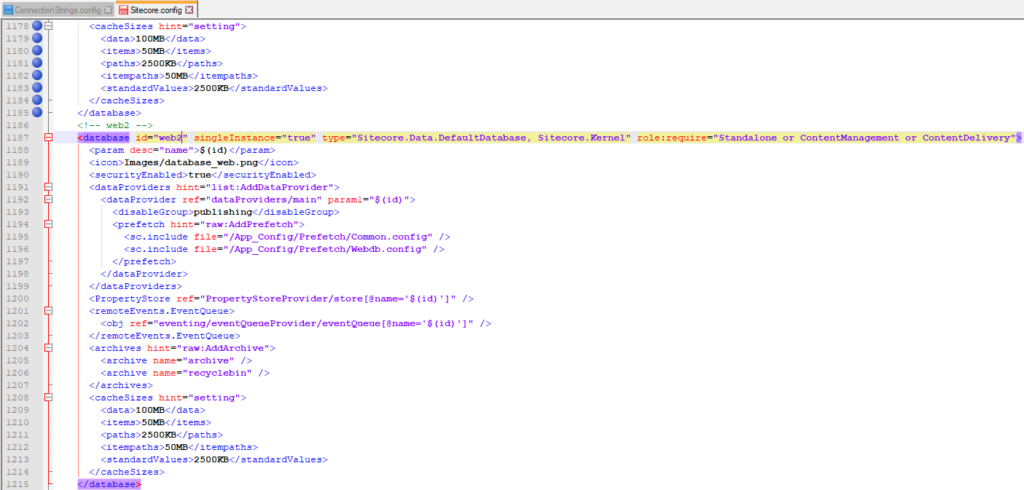Viewport: 1024px width, 490px height.
Task: Click the blue saved-file icon on ConnectionStrings.config tab
Action: 8,10
